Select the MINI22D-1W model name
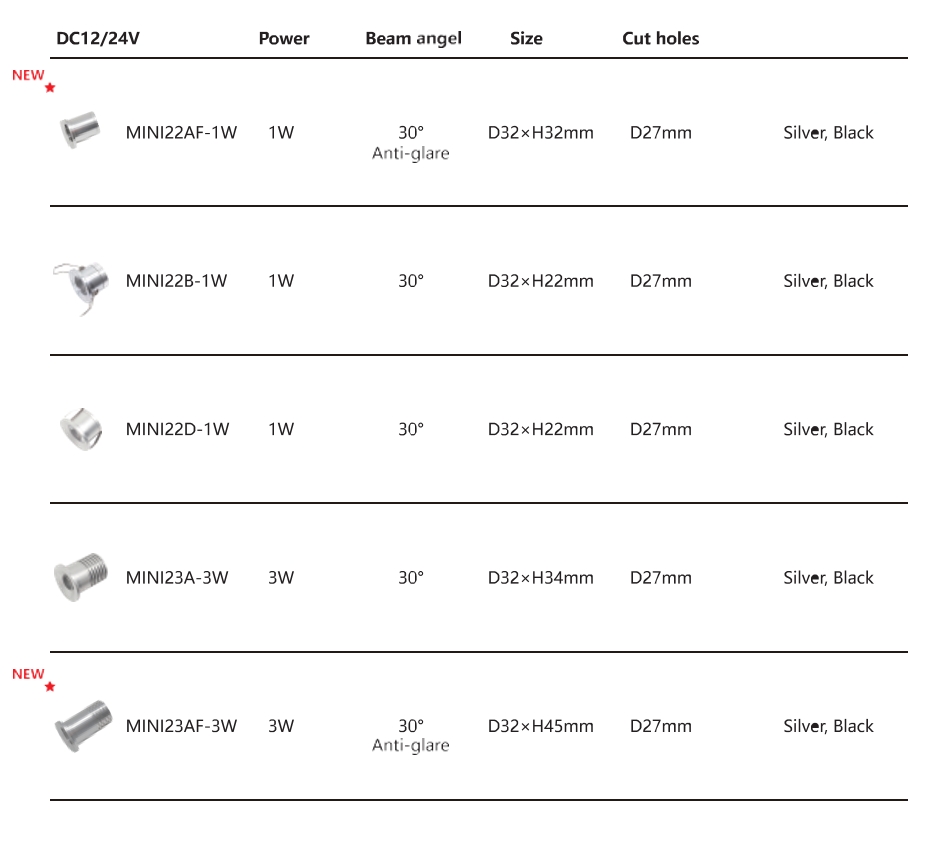The image size is (930, 843). click(x=177, y=429)
